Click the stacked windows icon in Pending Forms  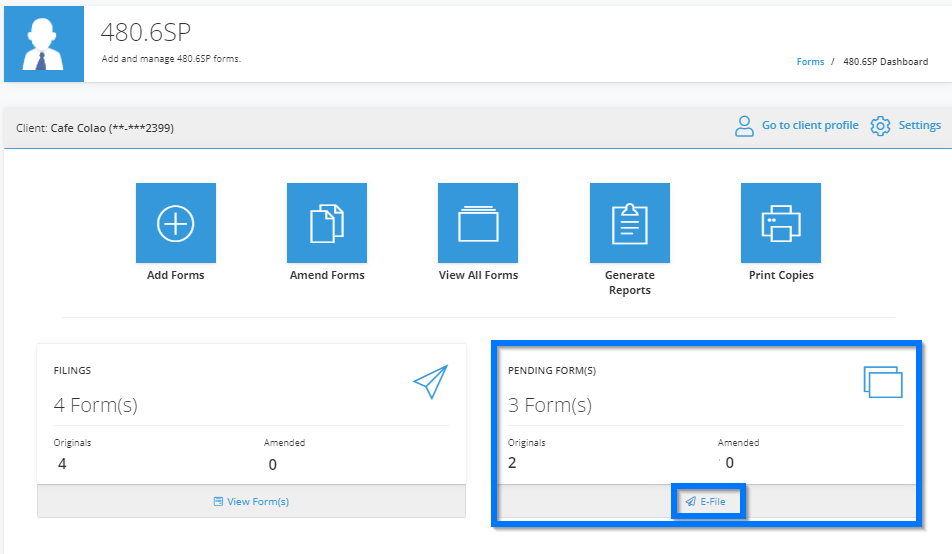[x=883, y=382]
